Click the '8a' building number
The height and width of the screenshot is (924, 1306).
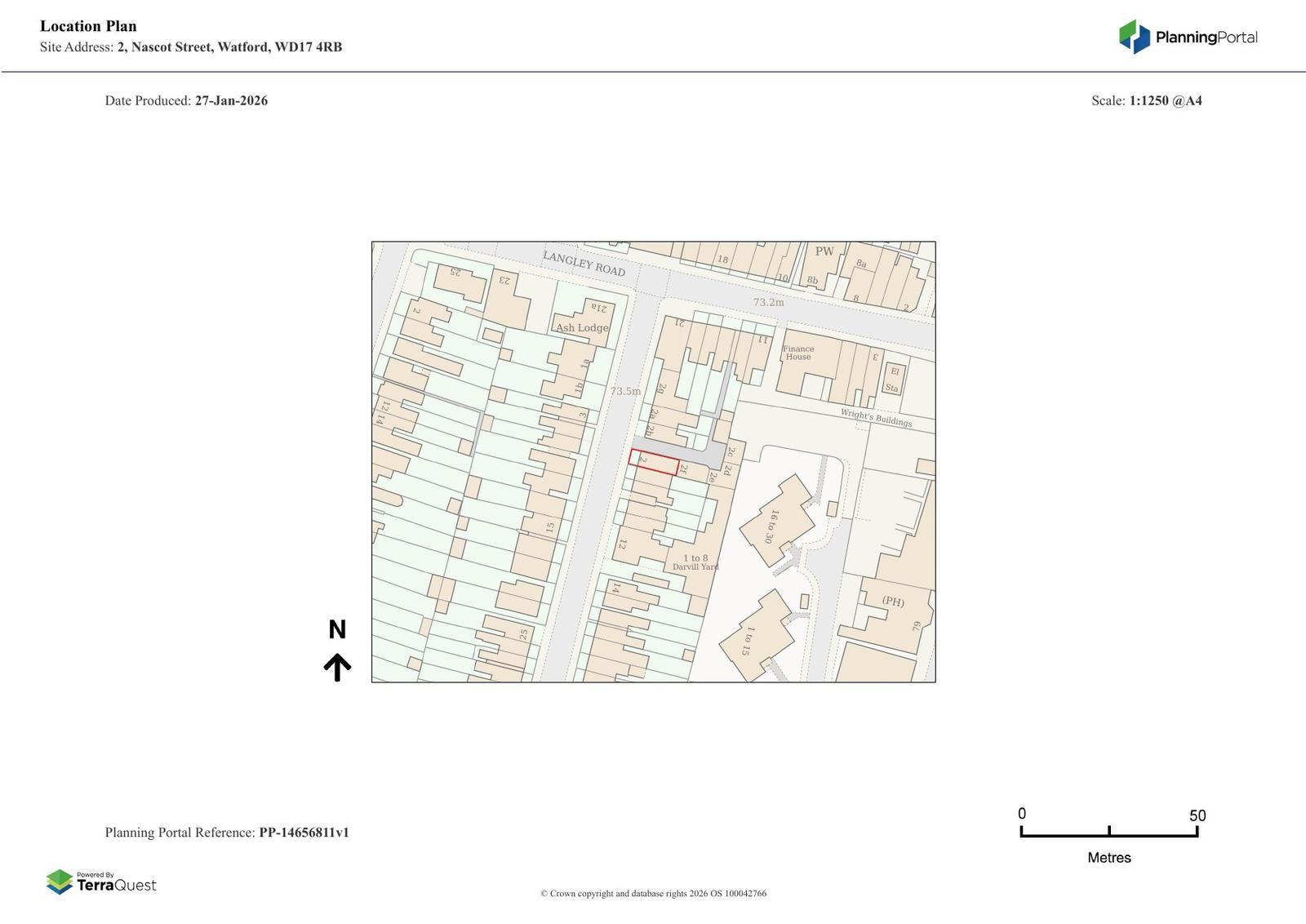point(860,264)
